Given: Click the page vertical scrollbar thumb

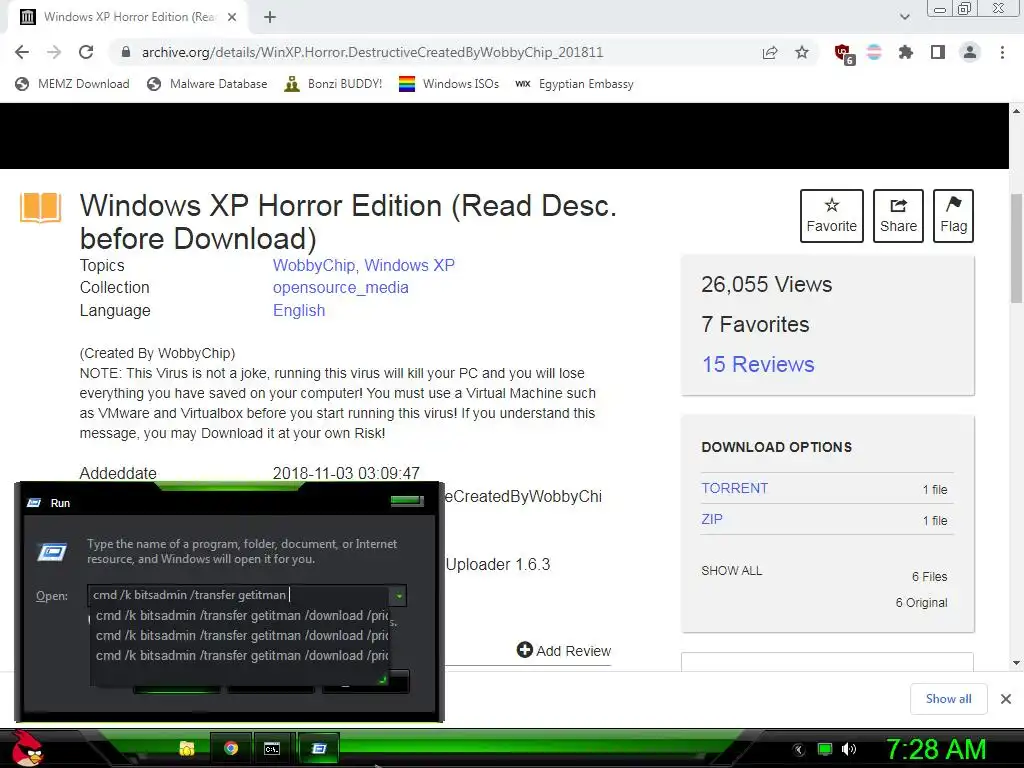Looking at the screenshot, I should tap(1017, 247).
